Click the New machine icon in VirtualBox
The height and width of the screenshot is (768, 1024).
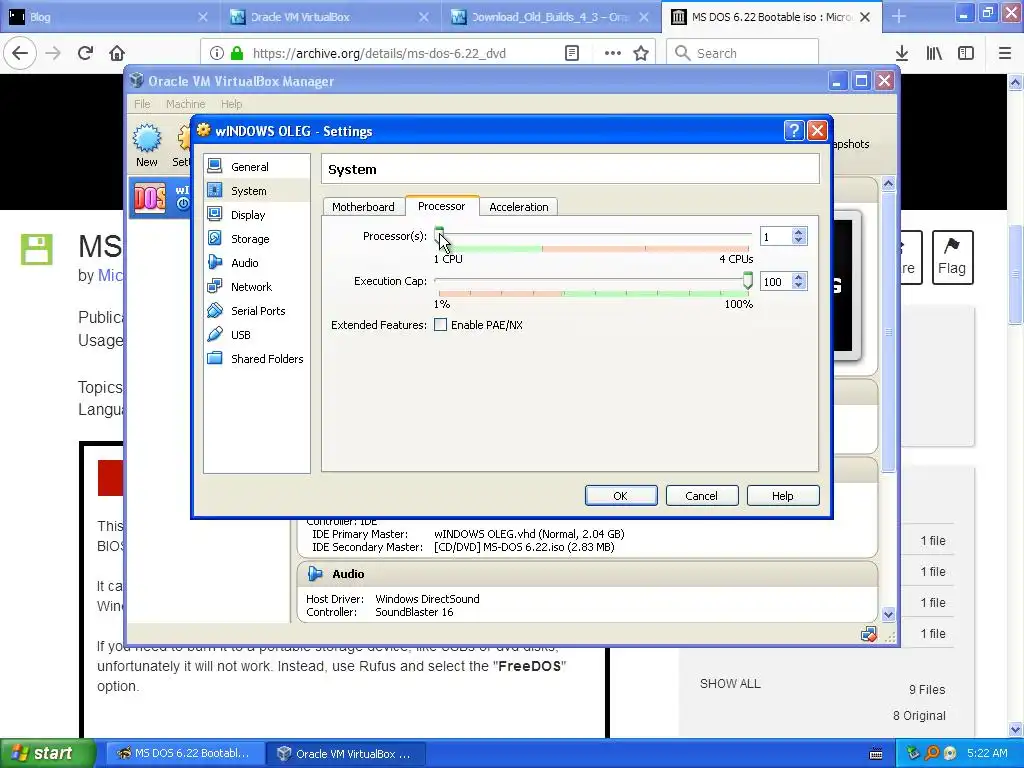[146, 146]
